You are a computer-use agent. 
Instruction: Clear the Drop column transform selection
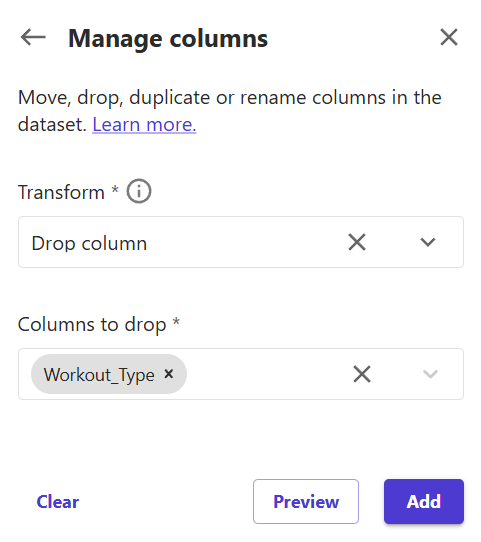point(357,242)
